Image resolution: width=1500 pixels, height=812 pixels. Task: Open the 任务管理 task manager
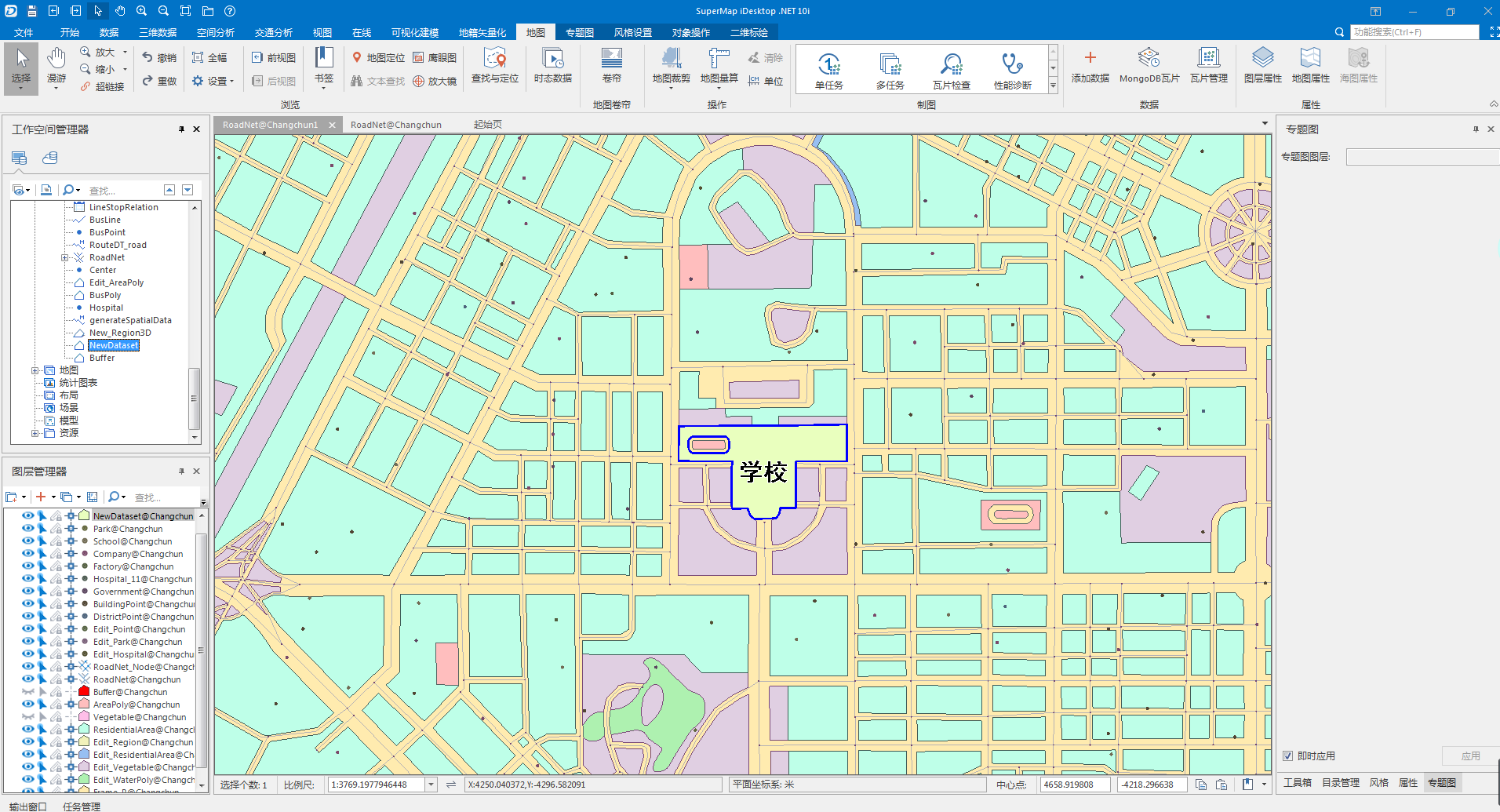82,807
